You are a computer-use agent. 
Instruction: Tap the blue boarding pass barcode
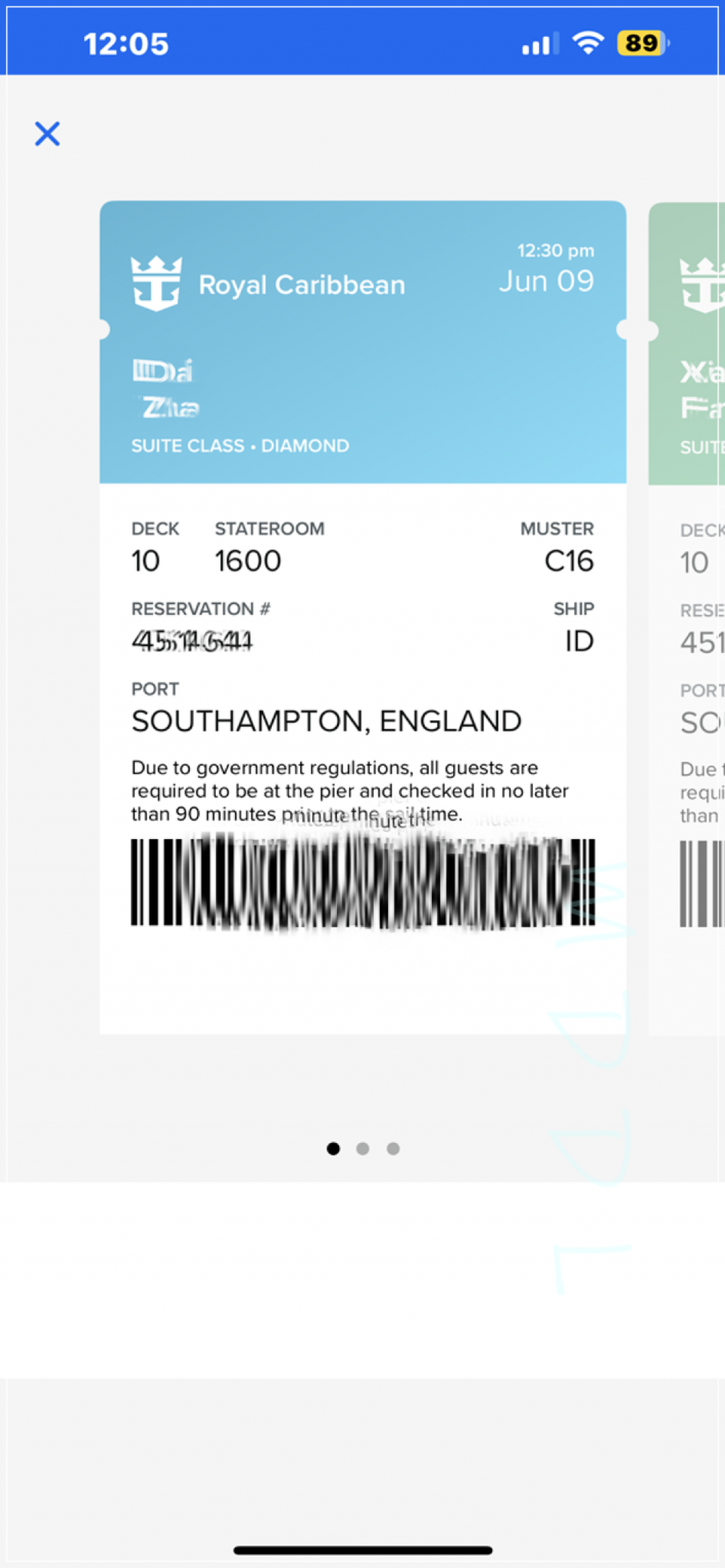click(362, 882)
